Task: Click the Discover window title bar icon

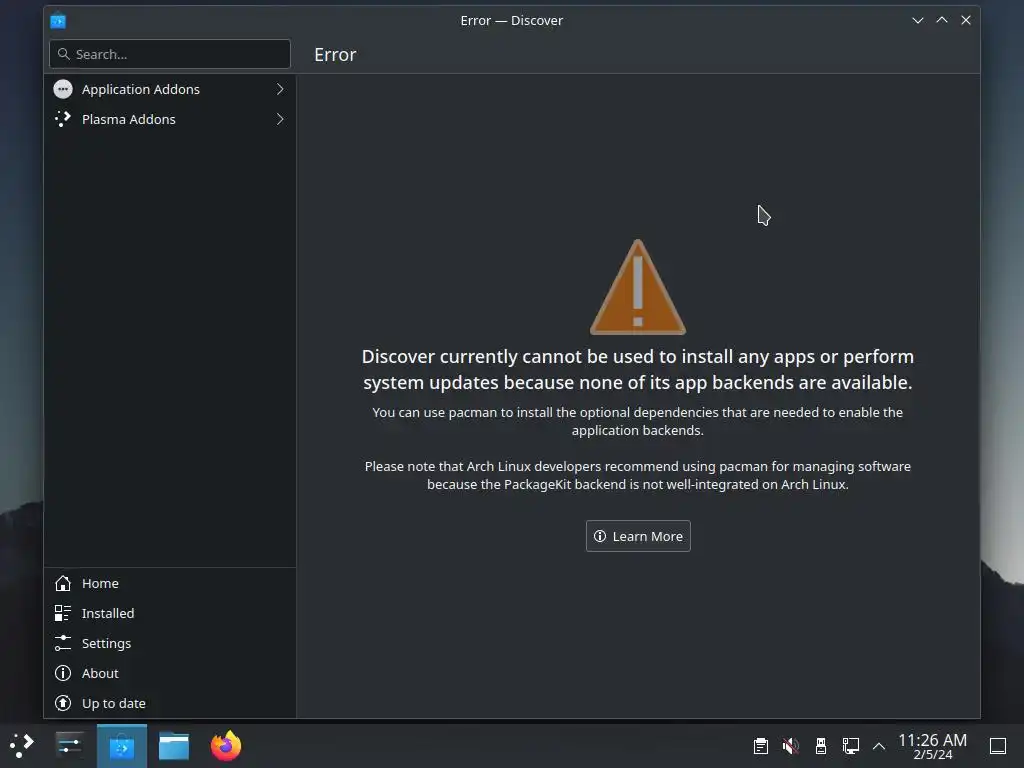Action: click(x=58, y=20)
